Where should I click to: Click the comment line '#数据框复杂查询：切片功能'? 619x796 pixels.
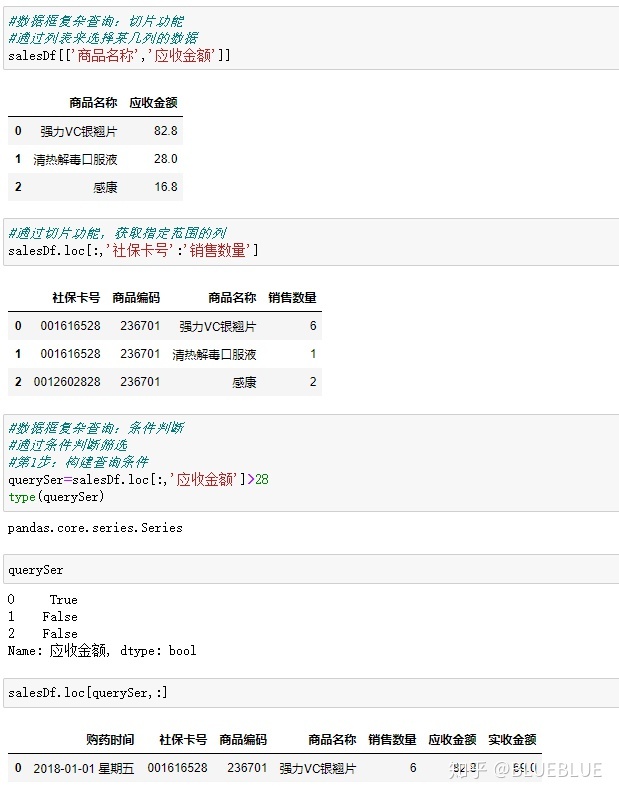point(96,21)
